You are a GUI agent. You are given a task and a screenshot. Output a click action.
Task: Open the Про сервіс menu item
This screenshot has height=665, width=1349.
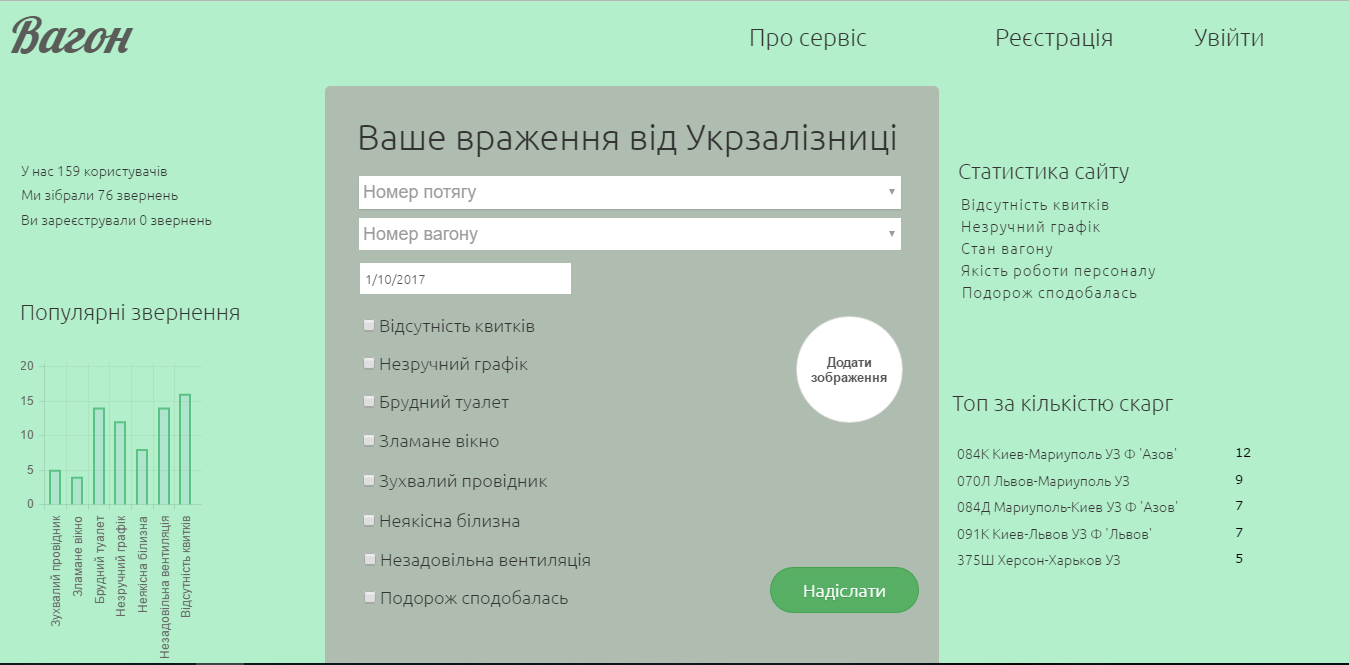807,38
